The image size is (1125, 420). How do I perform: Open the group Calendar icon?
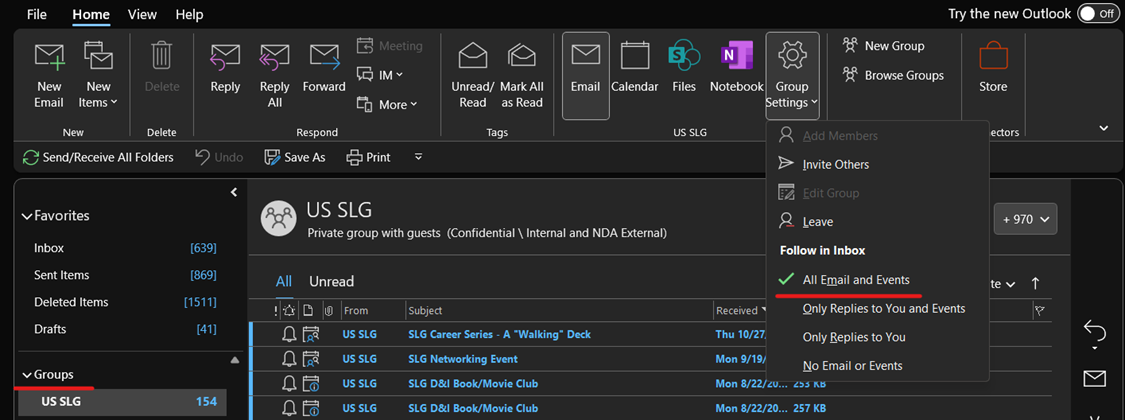[635, 58]
